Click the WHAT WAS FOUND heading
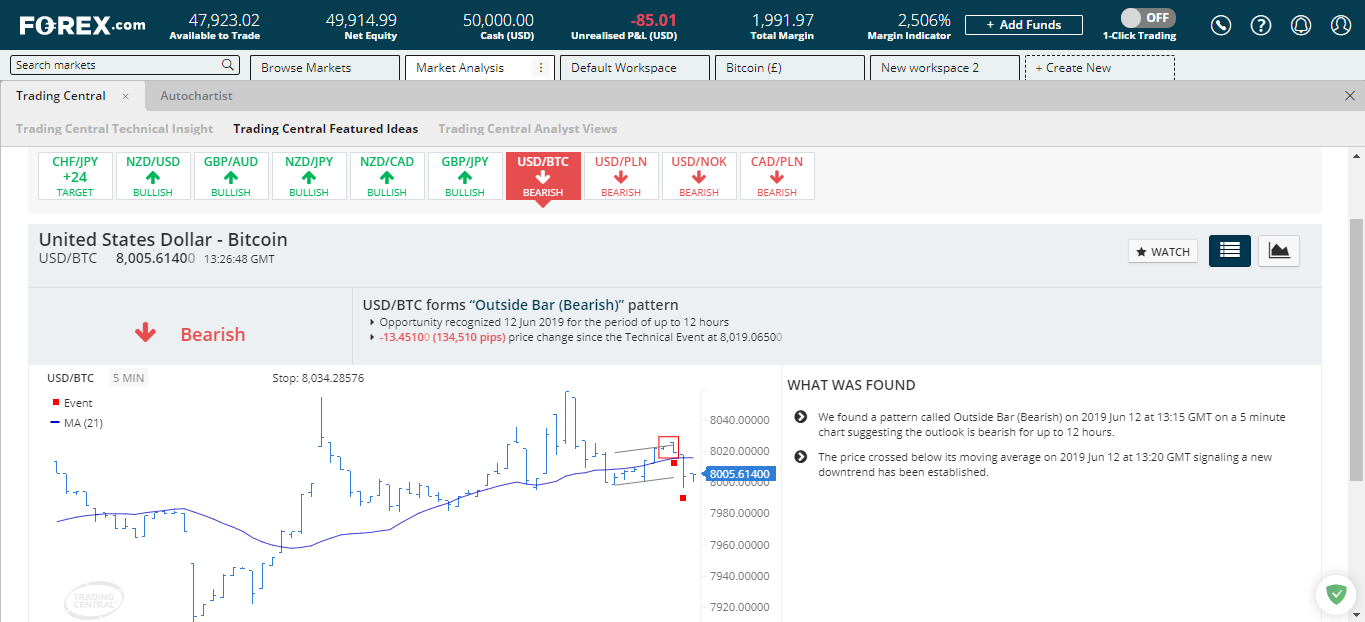The width and height of the screenshot is (1365, 622). click(851, 385)
